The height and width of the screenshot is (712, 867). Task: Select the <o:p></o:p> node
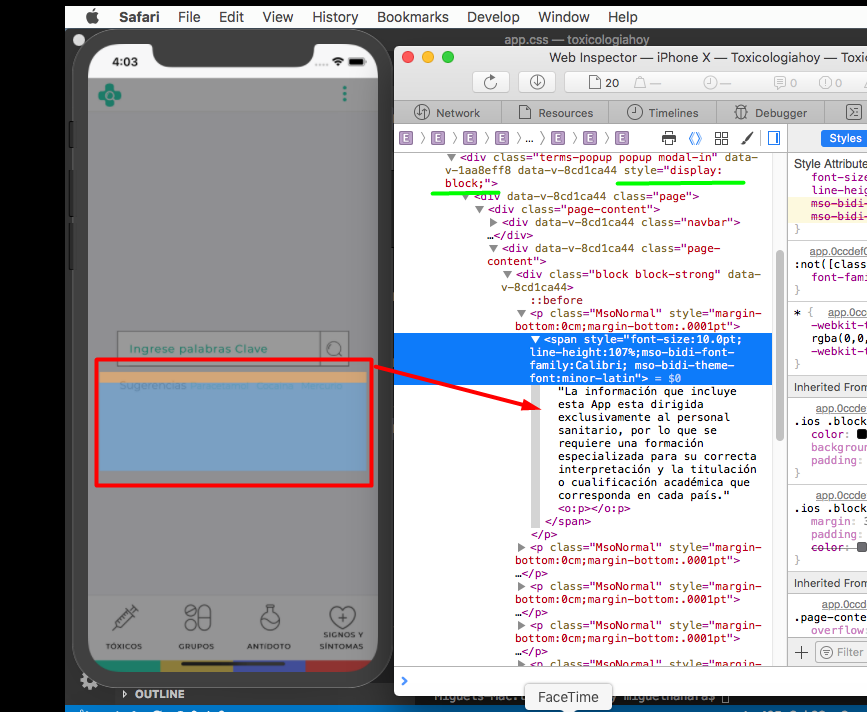pyautogui.click(x=594, y=509)
